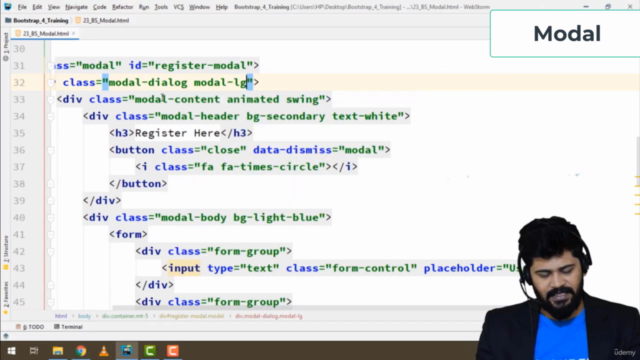Click div.container.mt-5 in code breadcrumb

point(125,316)
